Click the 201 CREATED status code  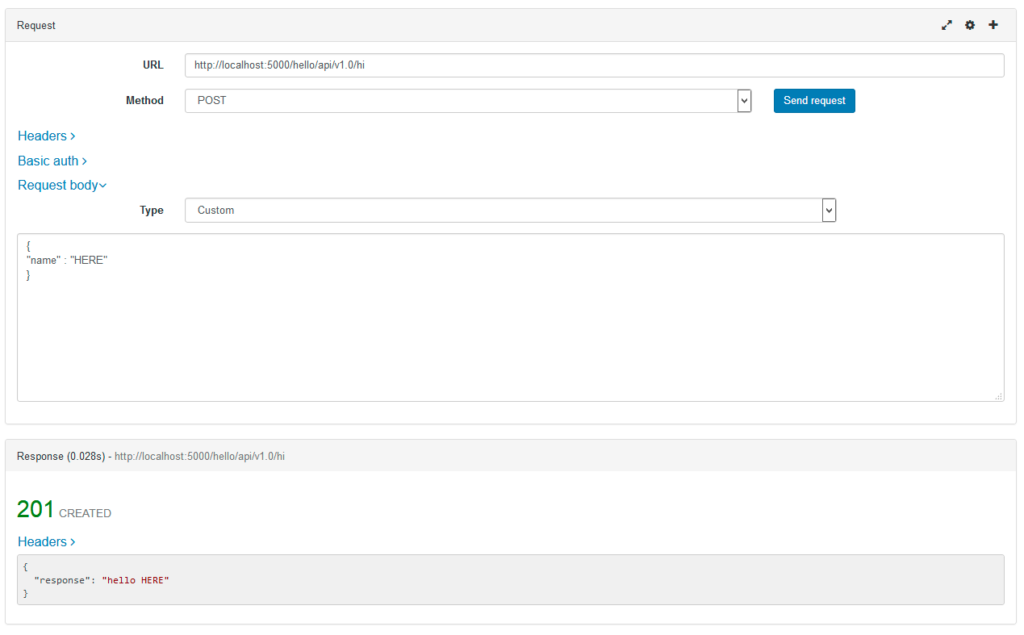coord(63,510)
